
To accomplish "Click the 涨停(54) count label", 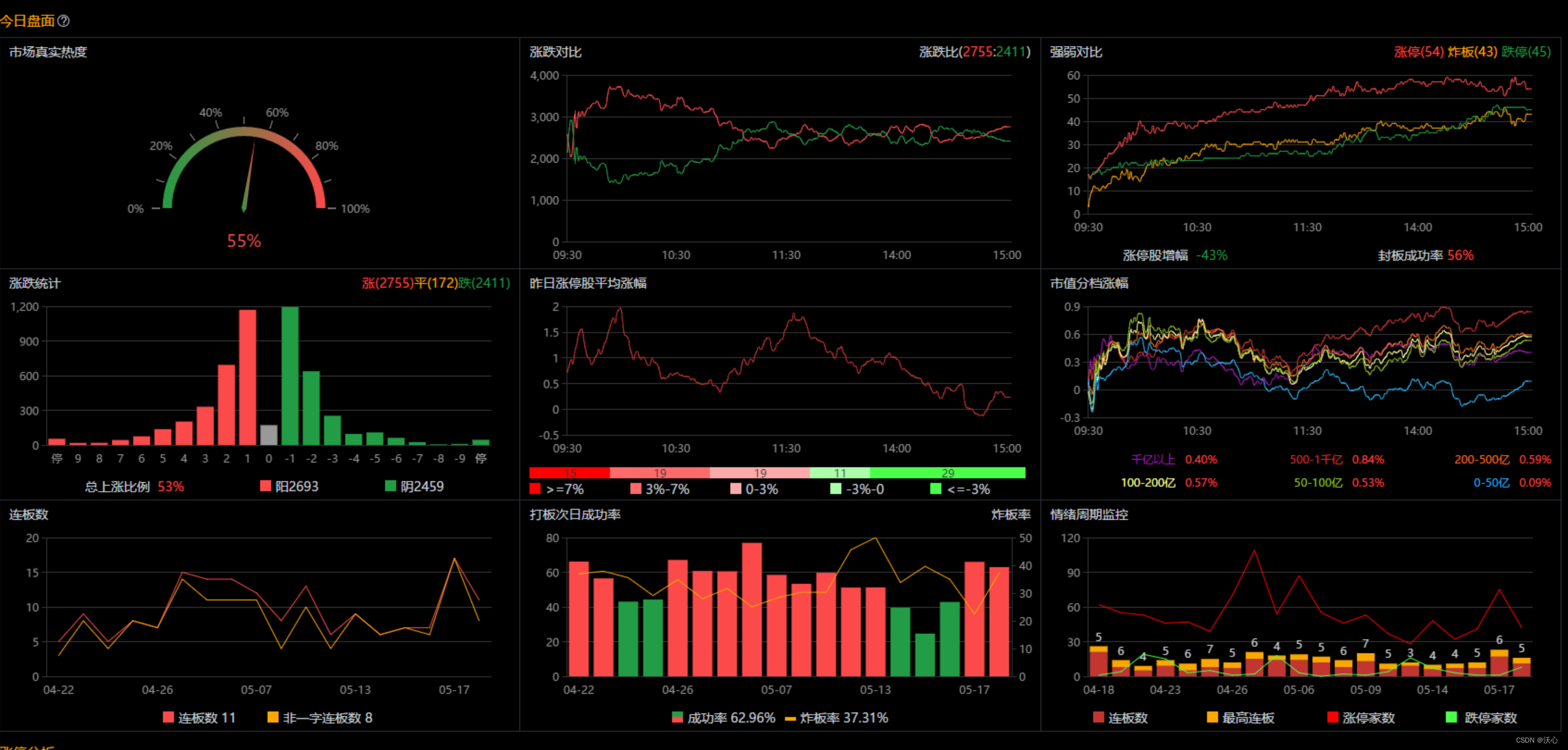I will (x=1419, y=52).
